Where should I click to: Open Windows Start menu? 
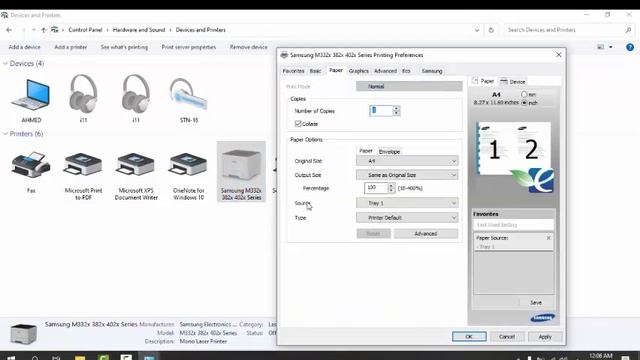point(11,358)
